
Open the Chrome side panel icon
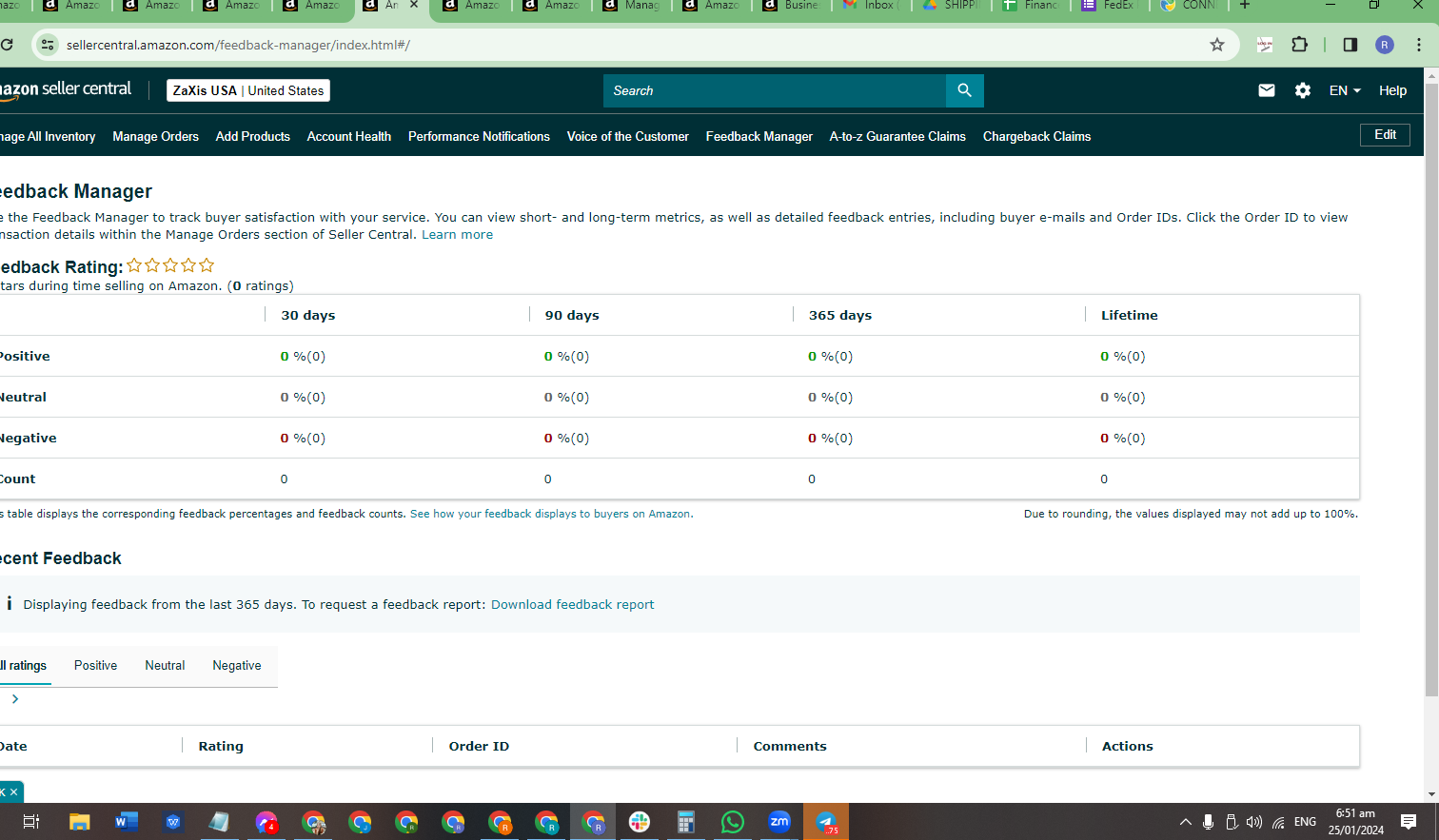(x=1350, y=45)
